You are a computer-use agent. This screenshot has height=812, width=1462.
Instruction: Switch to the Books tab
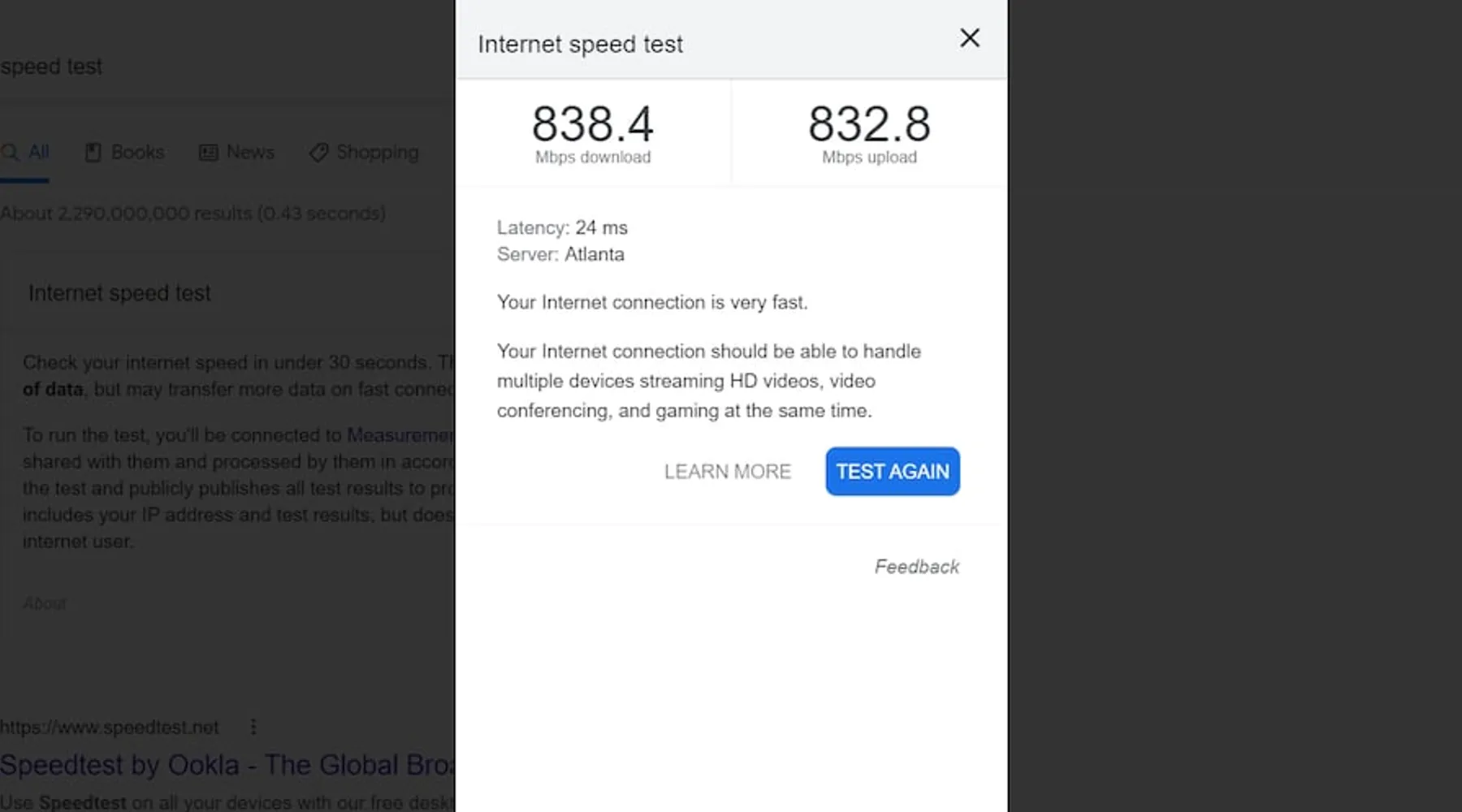point(125,152)
